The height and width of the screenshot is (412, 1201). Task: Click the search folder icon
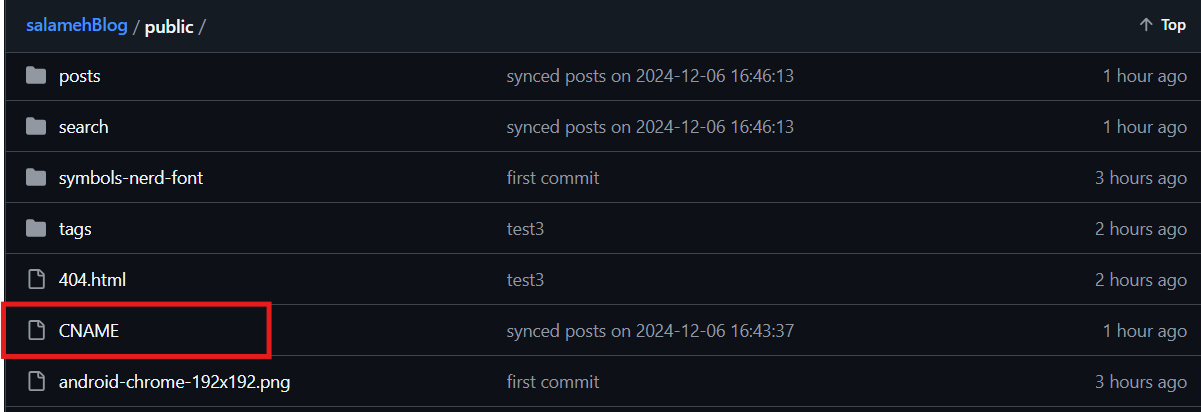click(37, 127)
